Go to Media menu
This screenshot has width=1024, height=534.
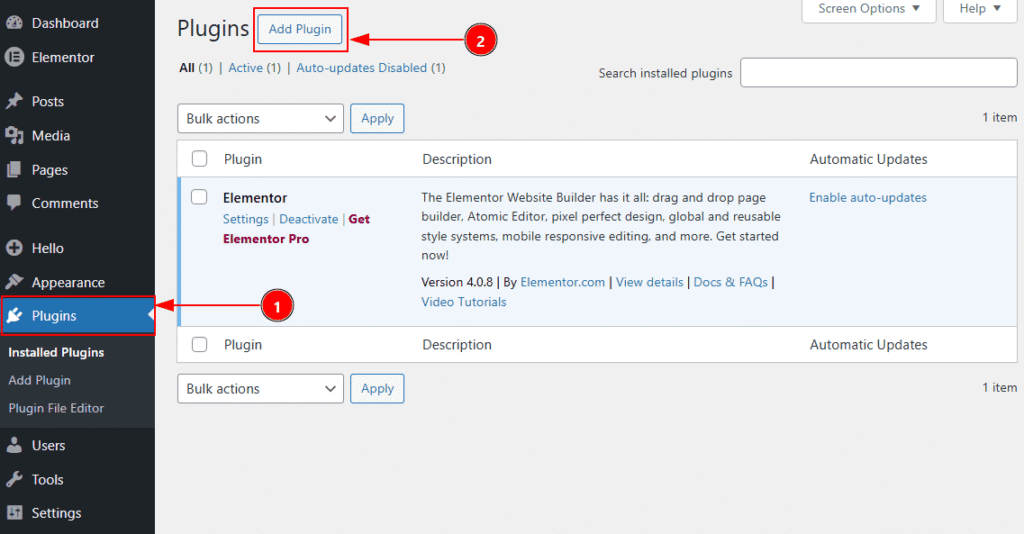[51, 135]
